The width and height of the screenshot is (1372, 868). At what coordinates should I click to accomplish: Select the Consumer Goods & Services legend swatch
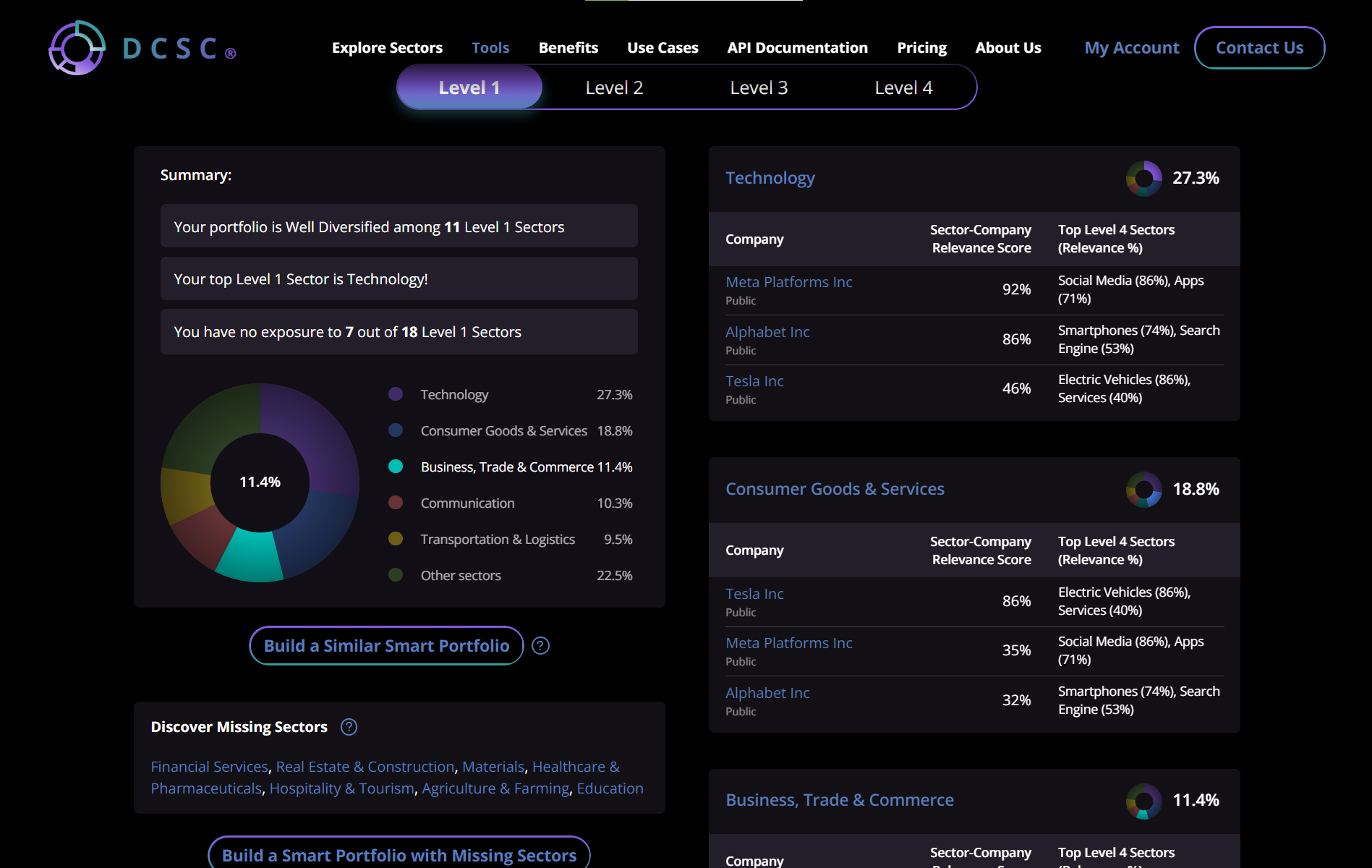[x=396, y=430]
